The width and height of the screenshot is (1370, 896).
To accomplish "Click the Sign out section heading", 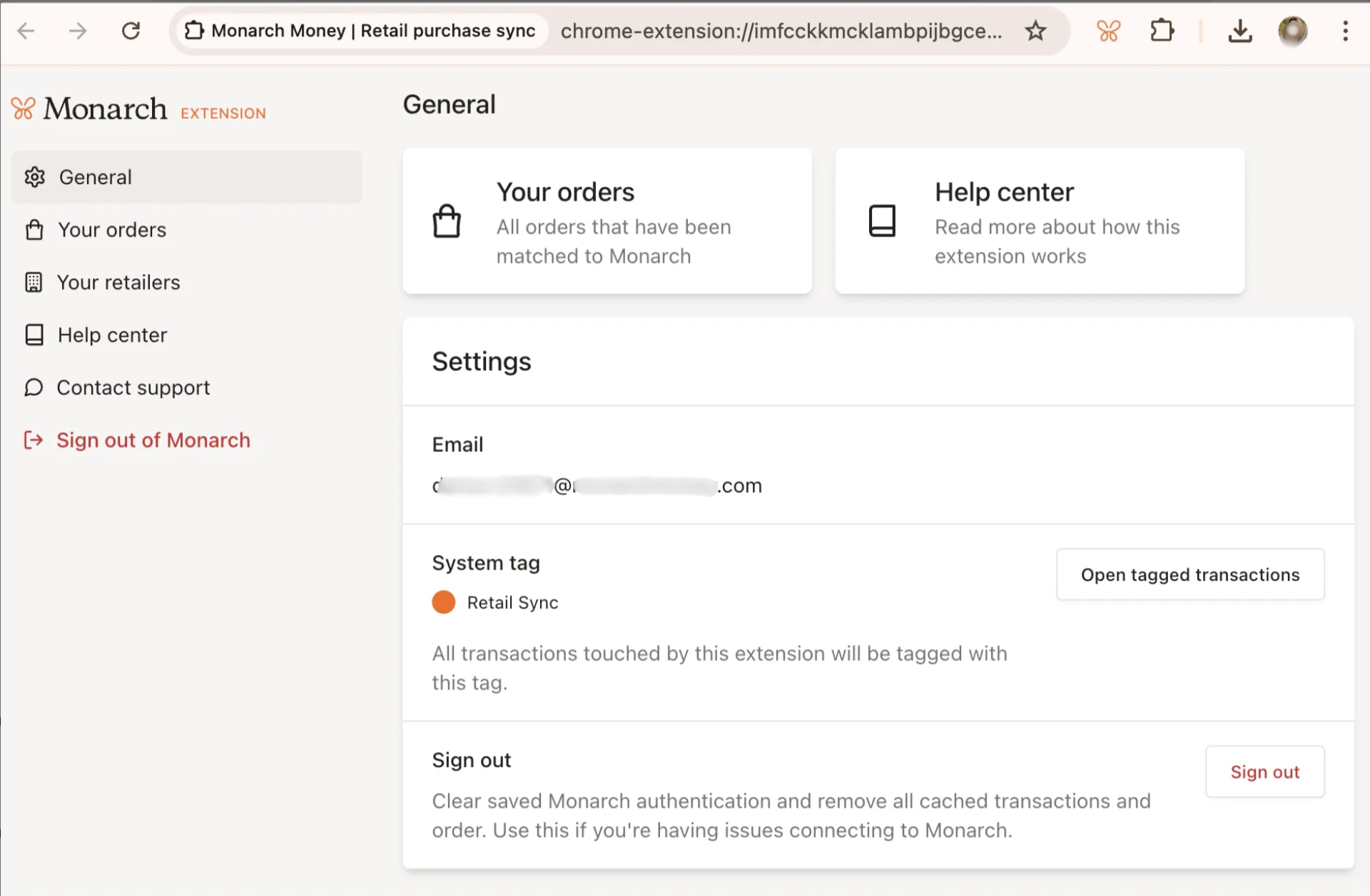I will pos(472,760).
